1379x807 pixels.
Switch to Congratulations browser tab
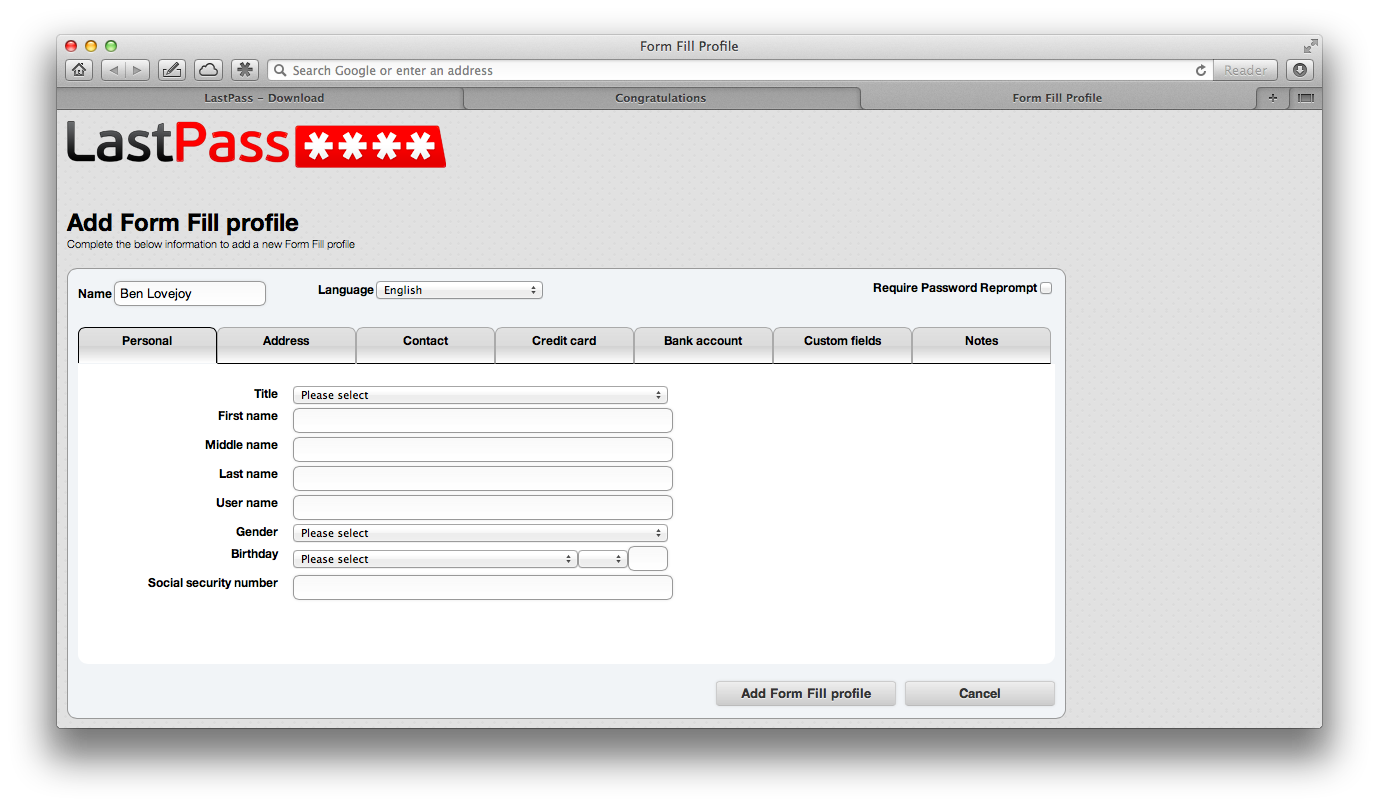click(x=661, y=98)
